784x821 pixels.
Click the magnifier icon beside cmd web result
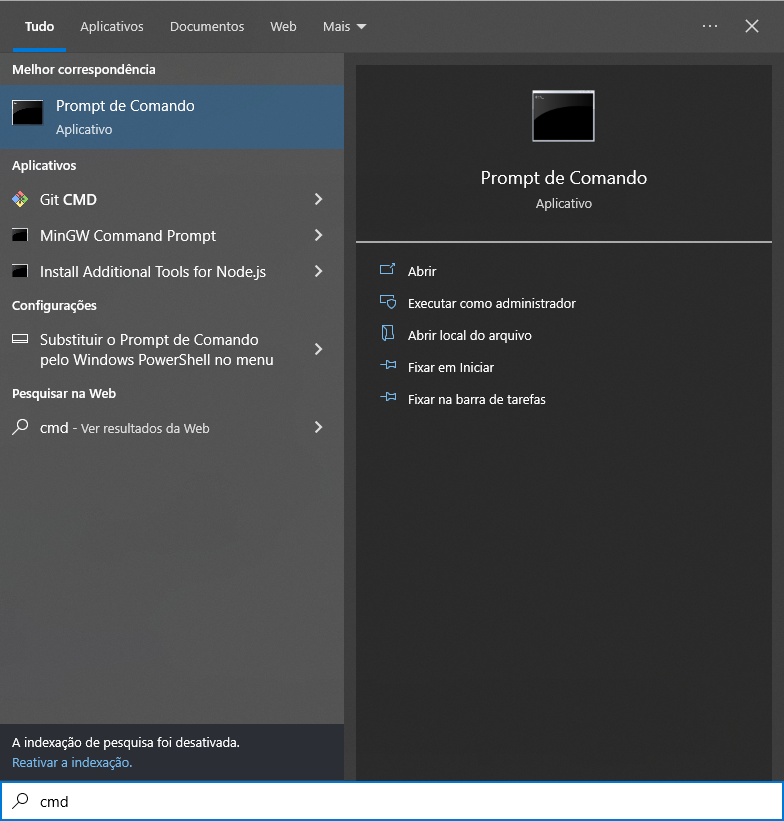tap(20, 427)
